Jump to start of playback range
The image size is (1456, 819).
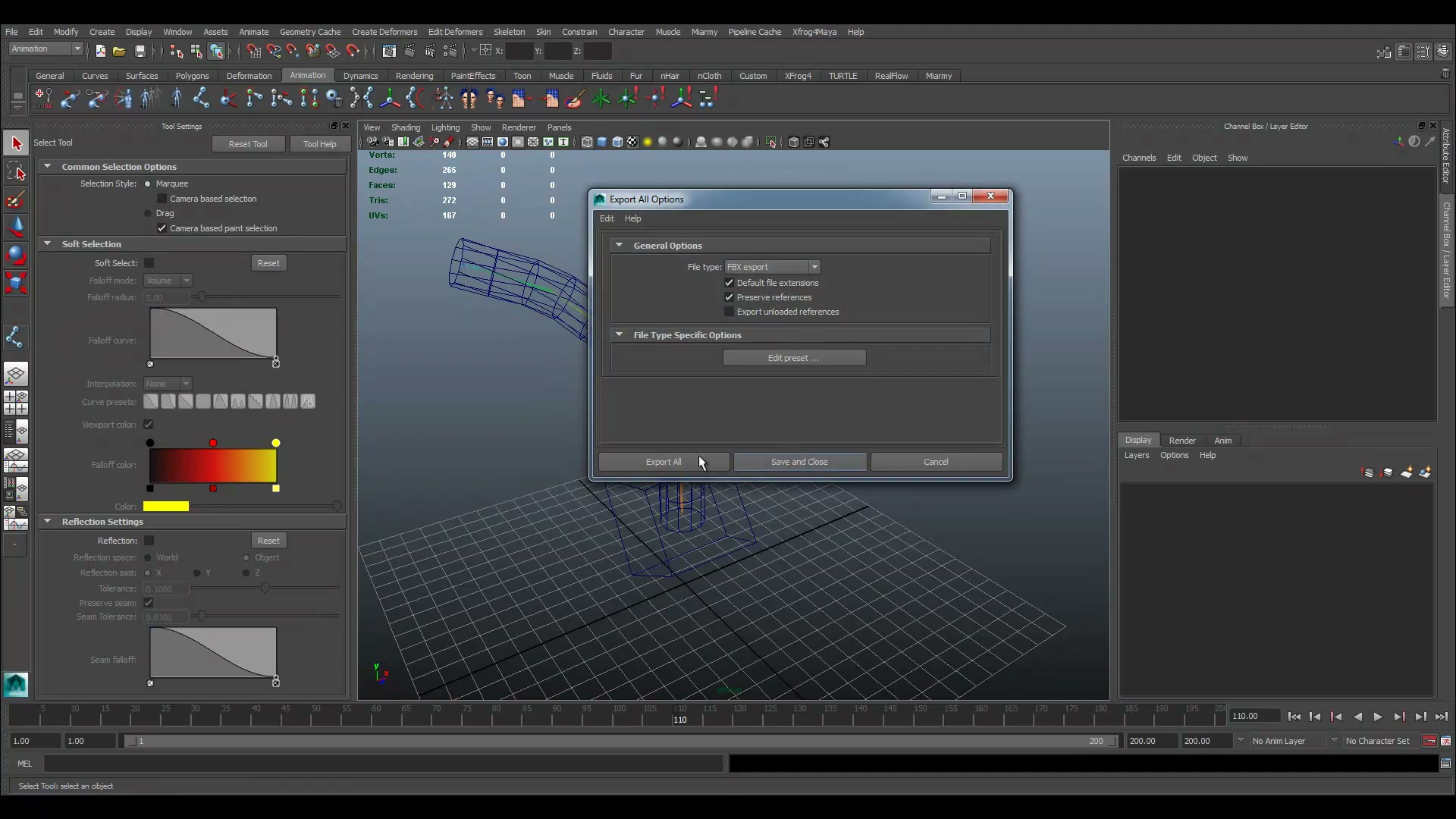pos(1294,717)
